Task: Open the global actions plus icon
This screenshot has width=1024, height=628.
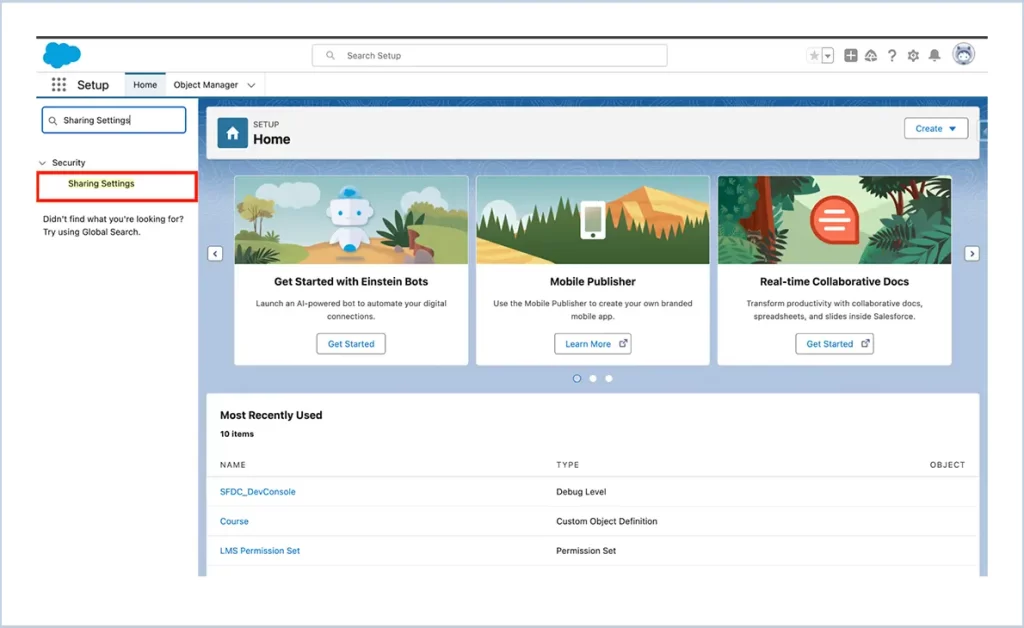Action: tap(850, 55)
